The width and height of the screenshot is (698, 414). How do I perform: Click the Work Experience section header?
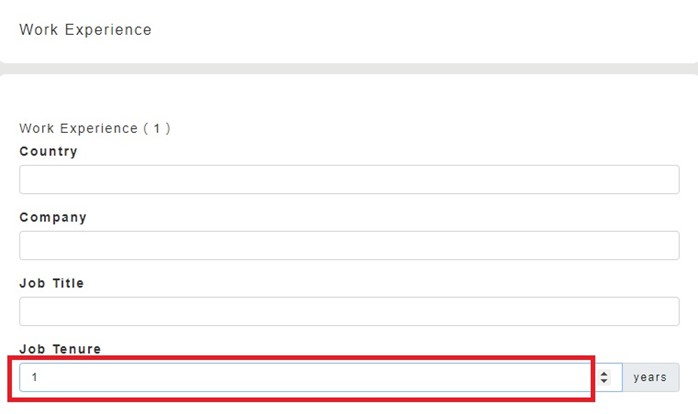pyautogui.click(x=85, y=30)
